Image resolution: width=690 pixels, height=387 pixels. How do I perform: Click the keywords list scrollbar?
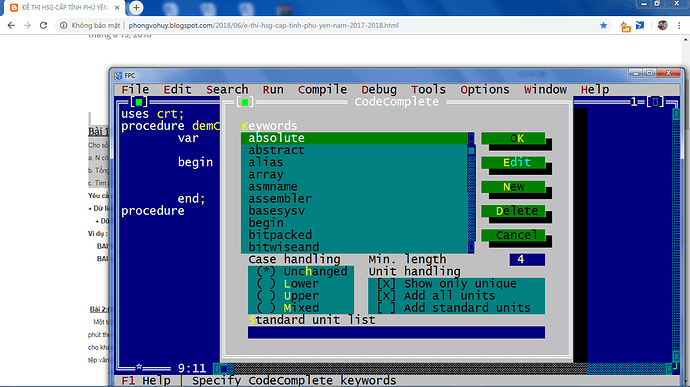tap(471, 193)
